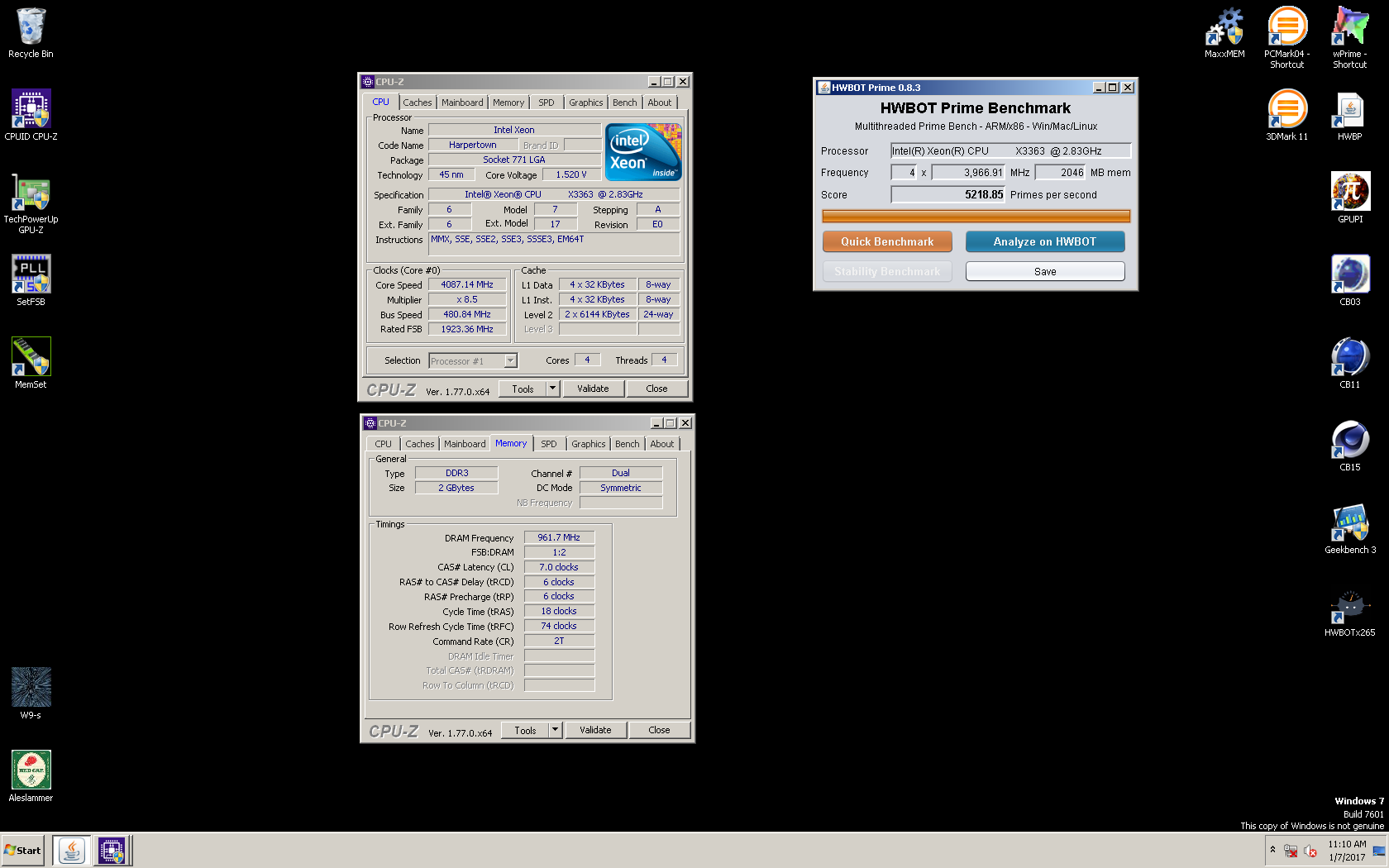
Task: Click network tray icon
Action: 1291,851
